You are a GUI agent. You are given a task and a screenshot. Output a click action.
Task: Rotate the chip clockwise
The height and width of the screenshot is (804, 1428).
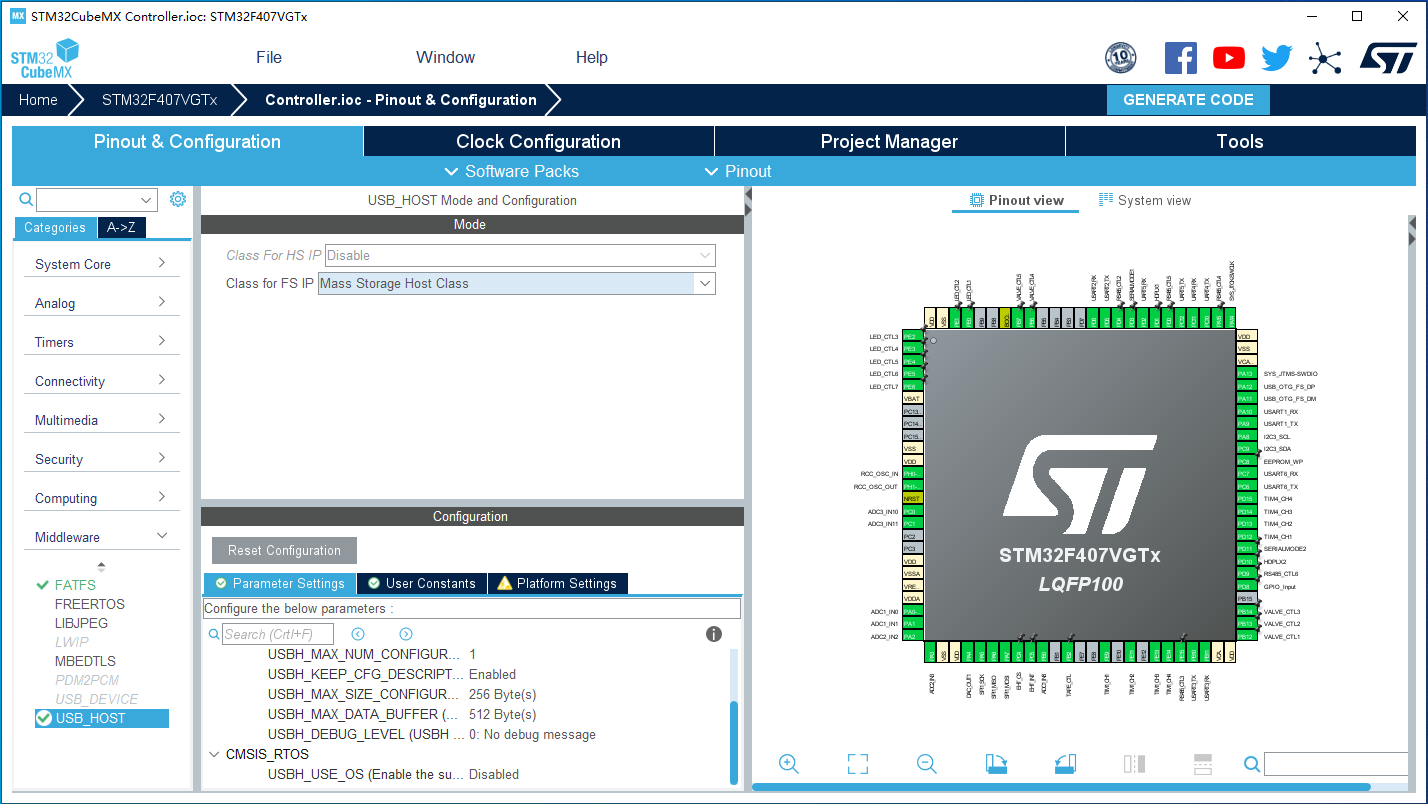coord(996,764)
